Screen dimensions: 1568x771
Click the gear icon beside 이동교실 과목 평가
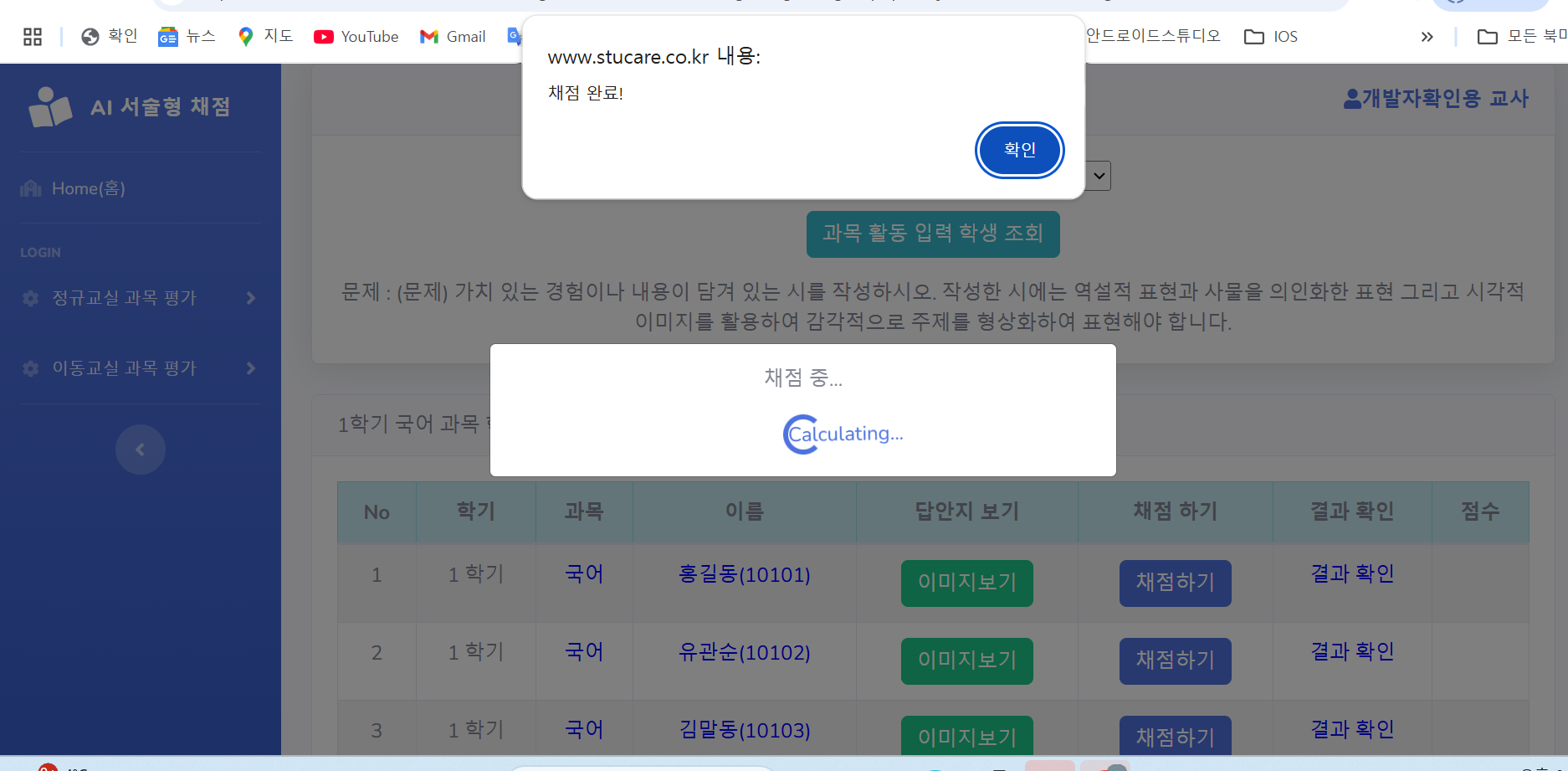31,368
